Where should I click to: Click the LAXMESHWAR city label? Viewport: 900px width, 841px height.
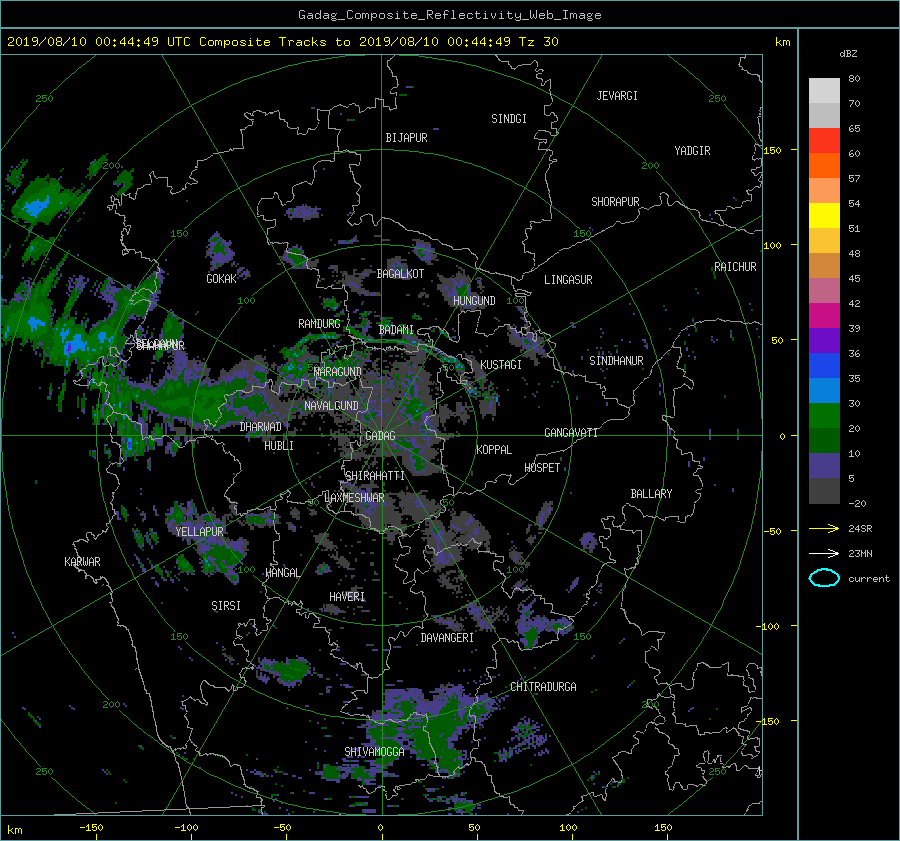click(x=354, y=498)
